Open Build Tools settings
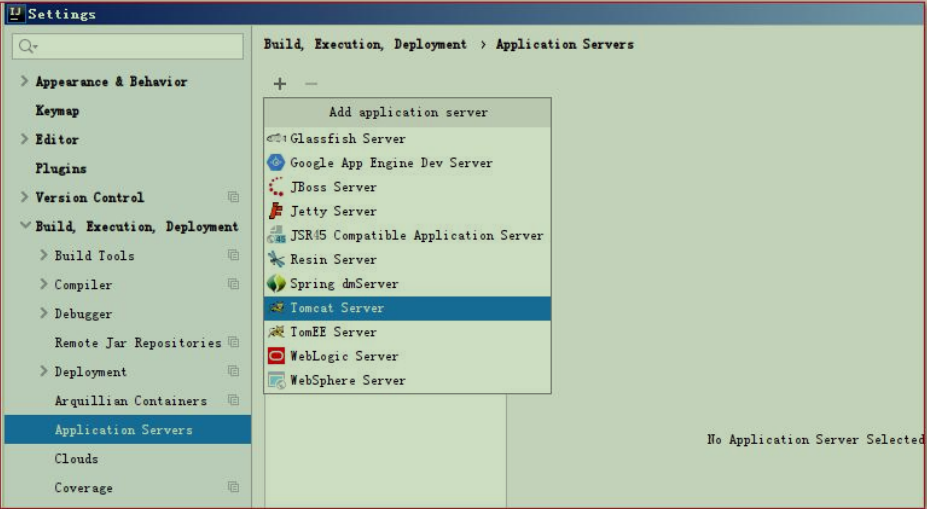927x509 pixels. (95, 255)
